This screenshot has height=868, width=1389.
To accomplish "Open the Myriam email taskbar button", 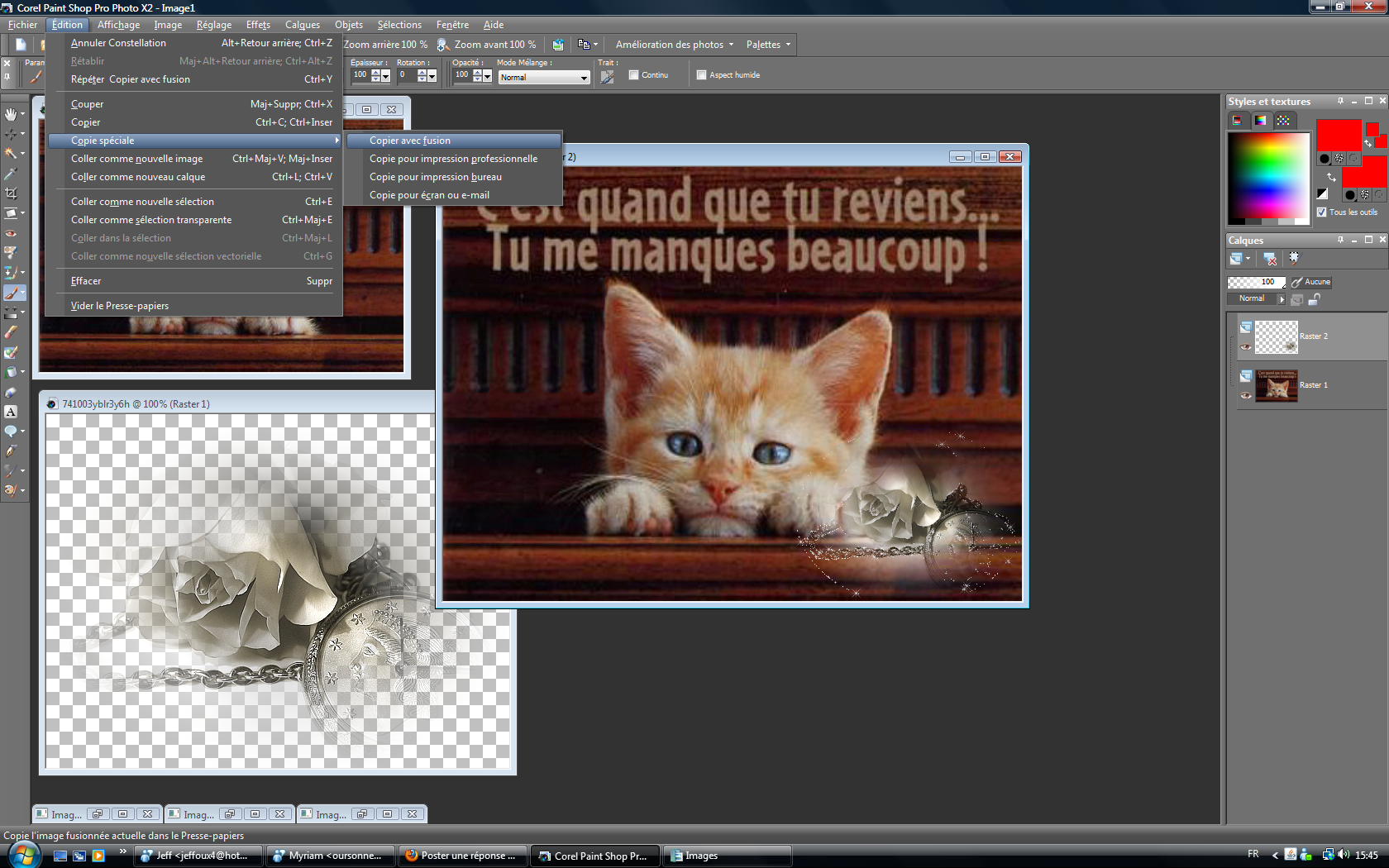I will click(x=330, y=856).
